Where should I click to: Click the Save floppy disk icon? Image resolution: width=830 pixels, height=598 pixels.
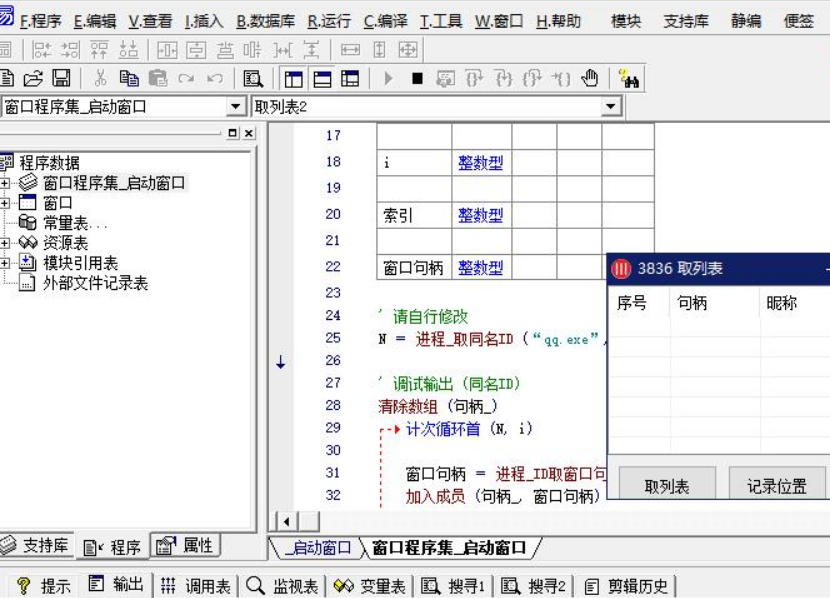pos(61,79)
